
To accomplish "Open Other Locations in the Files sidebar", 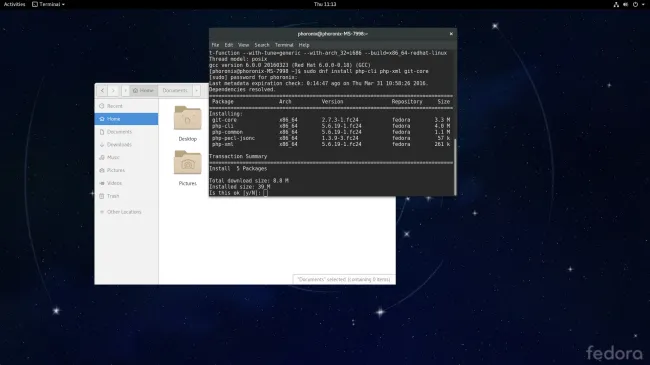I will 126,212.
